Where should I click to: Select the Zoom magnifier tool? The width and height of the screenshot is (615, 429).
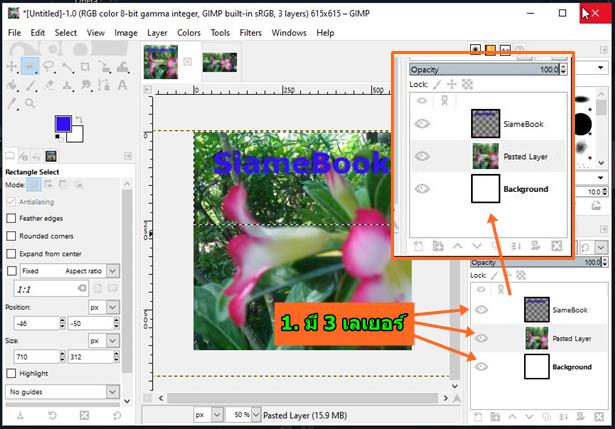(30, 104)
